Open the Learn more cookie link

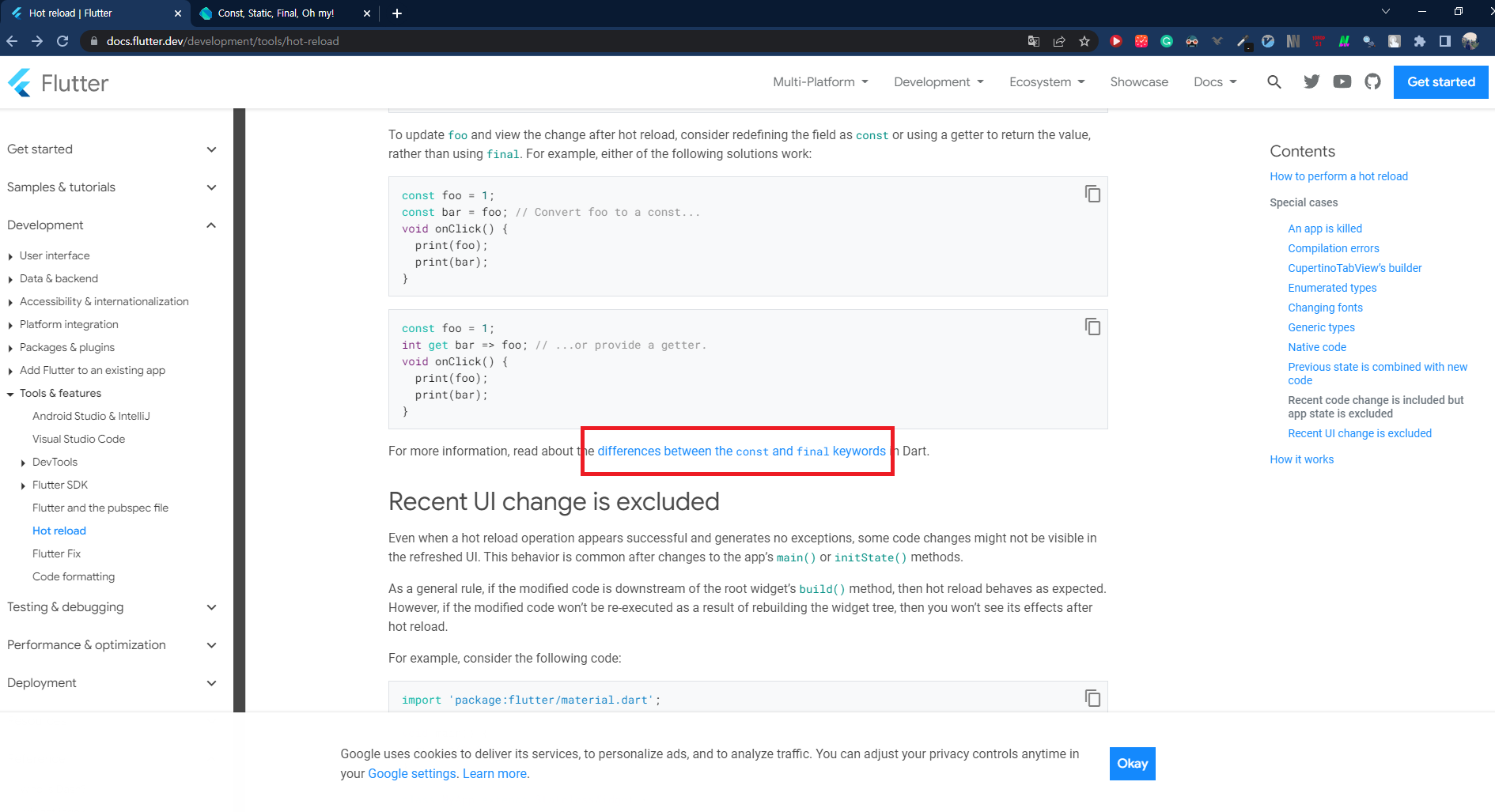pos(494,774)
